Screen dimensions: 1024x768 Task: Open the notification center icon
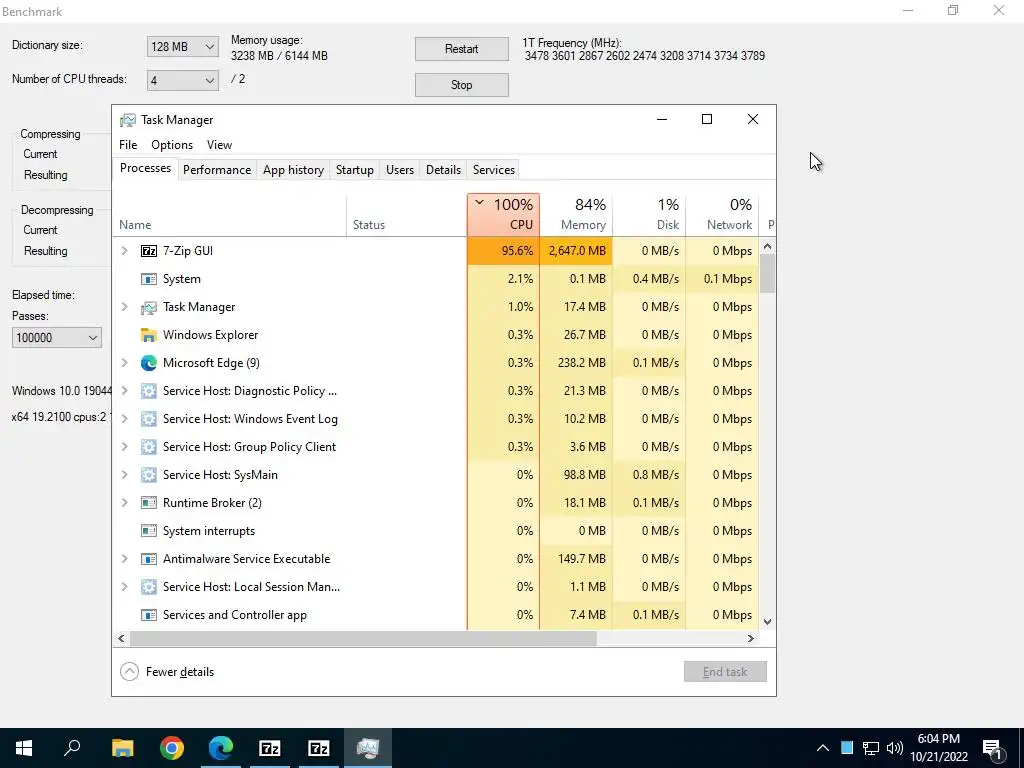click(993, 749)
